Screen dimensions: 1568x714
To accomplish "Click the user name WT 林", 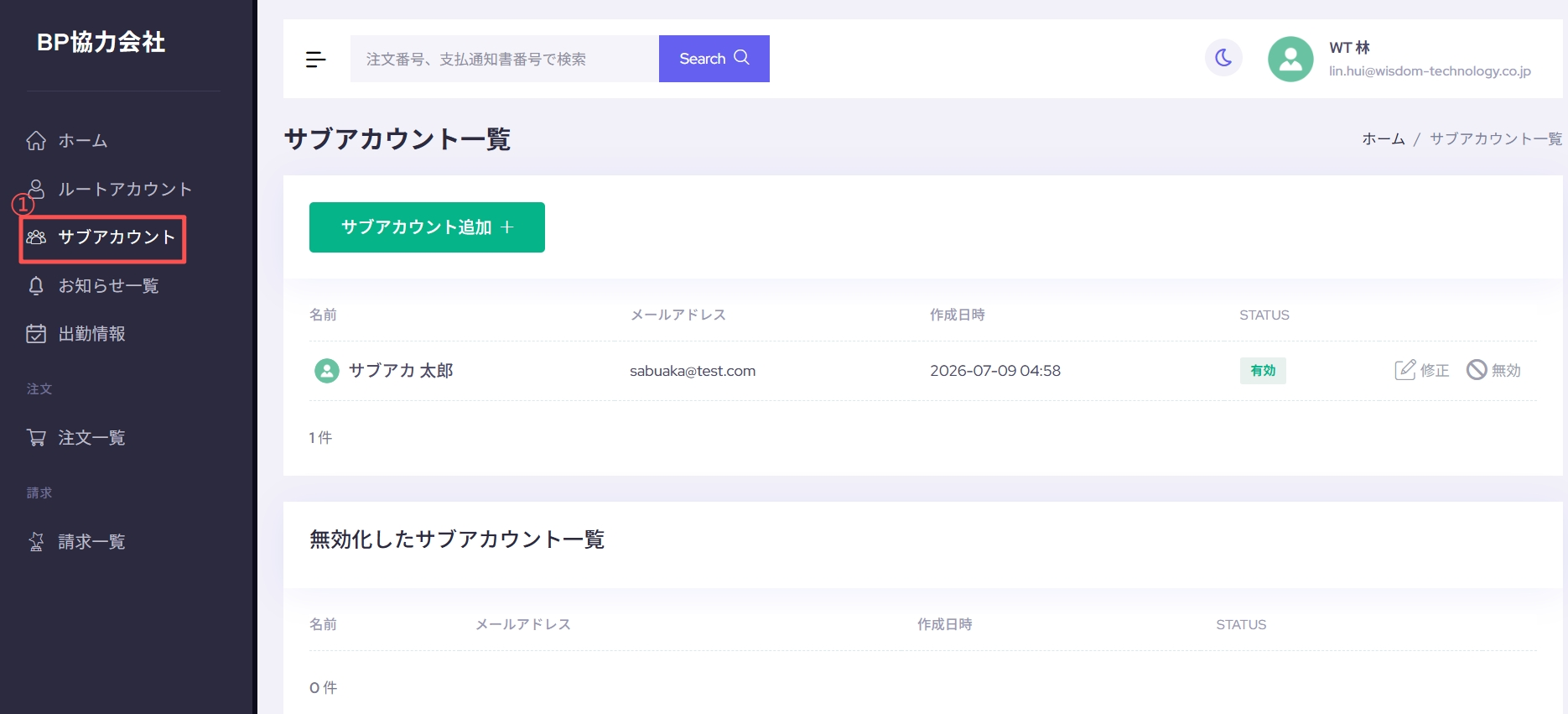I will point(1349,48).
